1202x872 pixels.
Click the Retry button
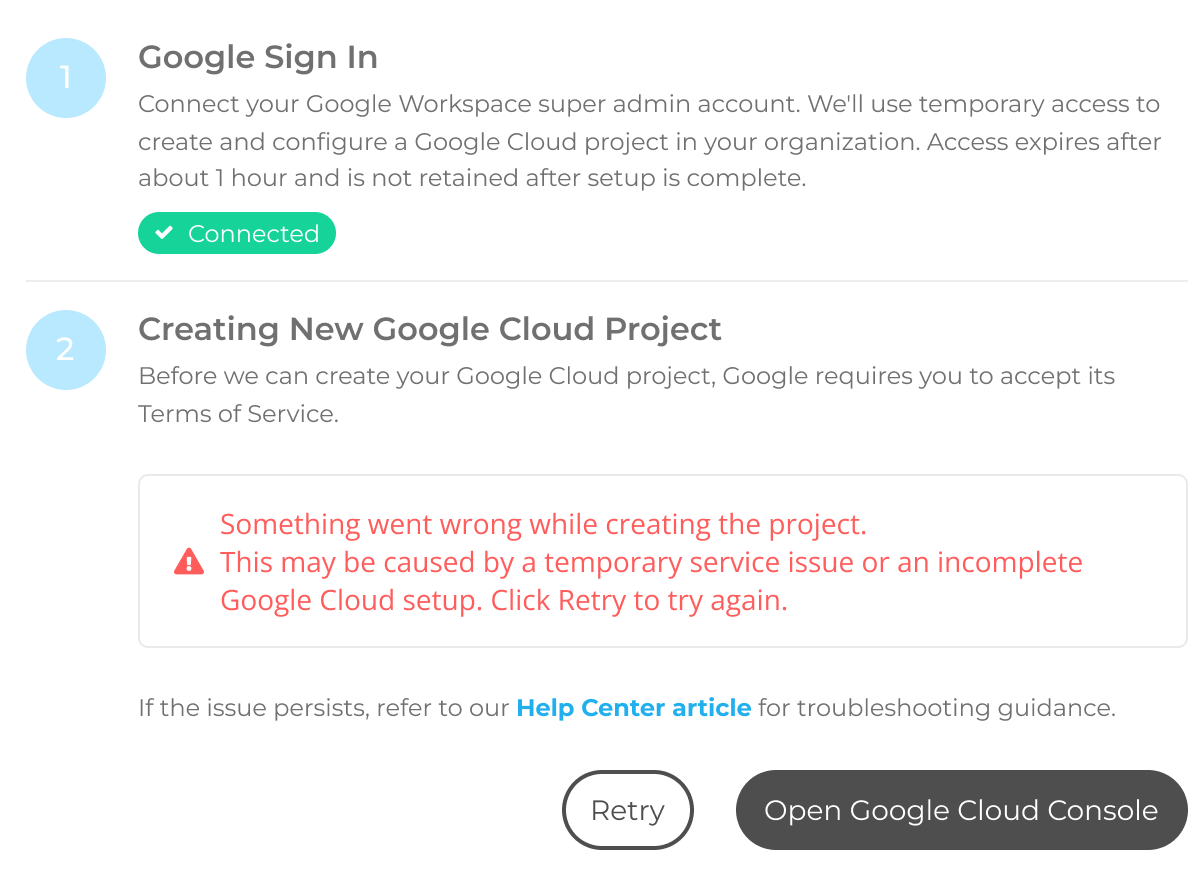[628, 810]
